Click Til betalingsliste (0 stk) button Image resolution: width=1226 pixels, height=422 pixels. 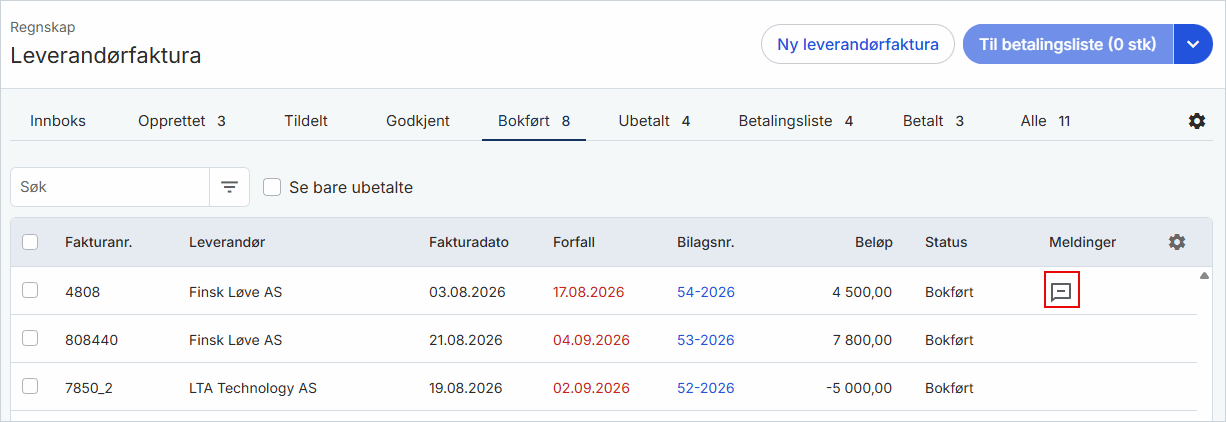pos(1068,44)
